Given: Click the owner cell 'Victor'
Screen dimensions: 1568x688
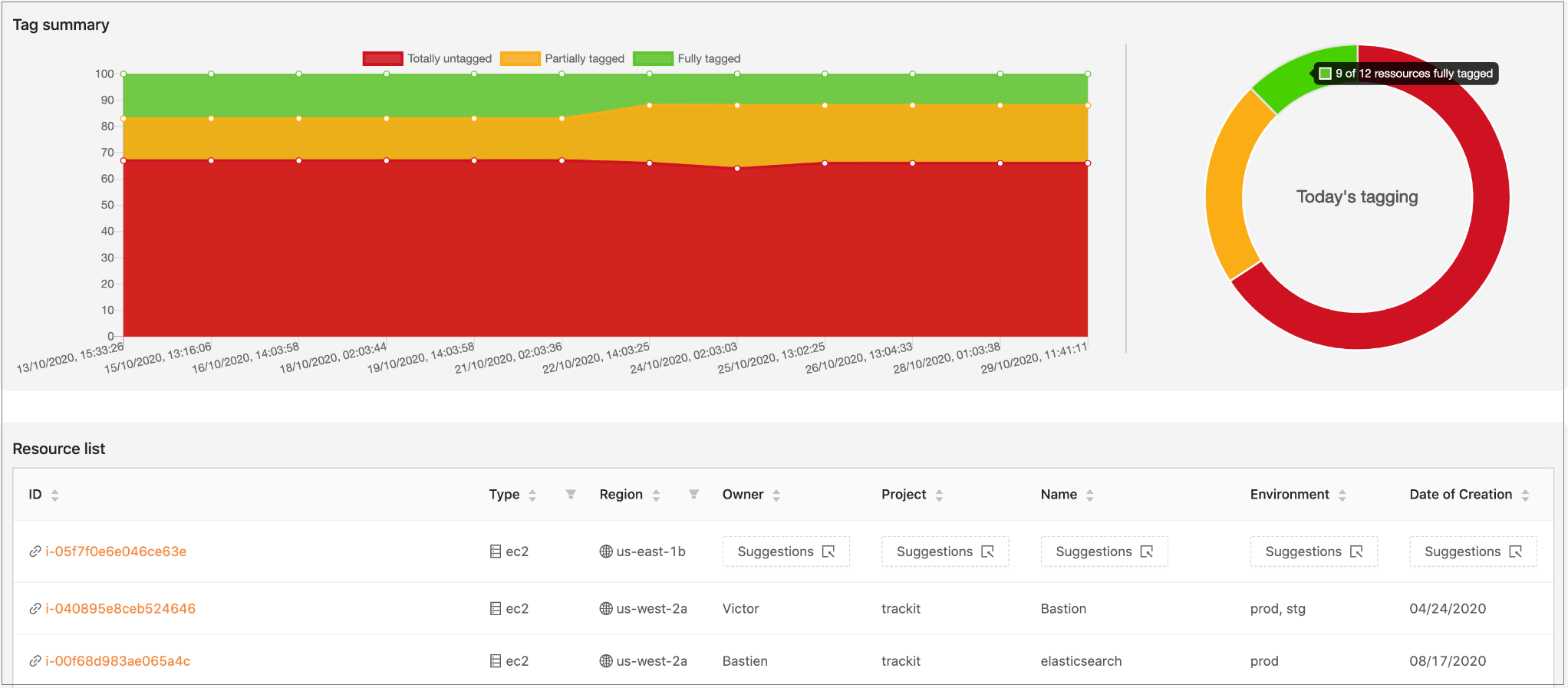Looking at the screenshot, I should pos(740,609).
